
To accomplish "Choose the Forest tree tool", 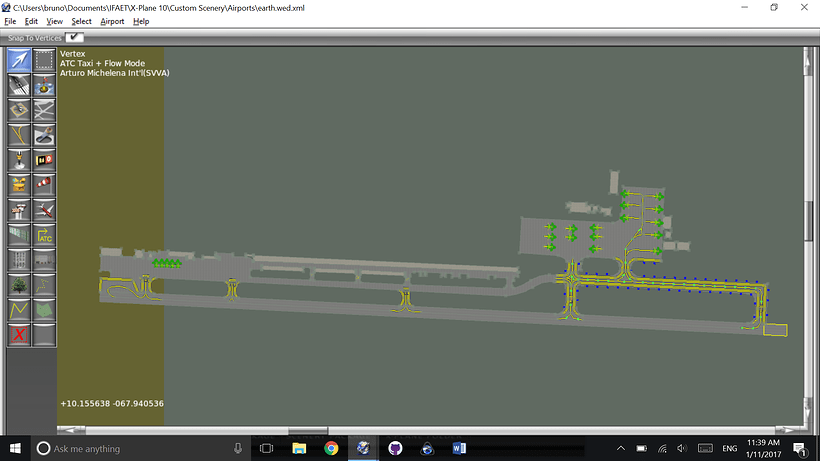I will 19,285.
